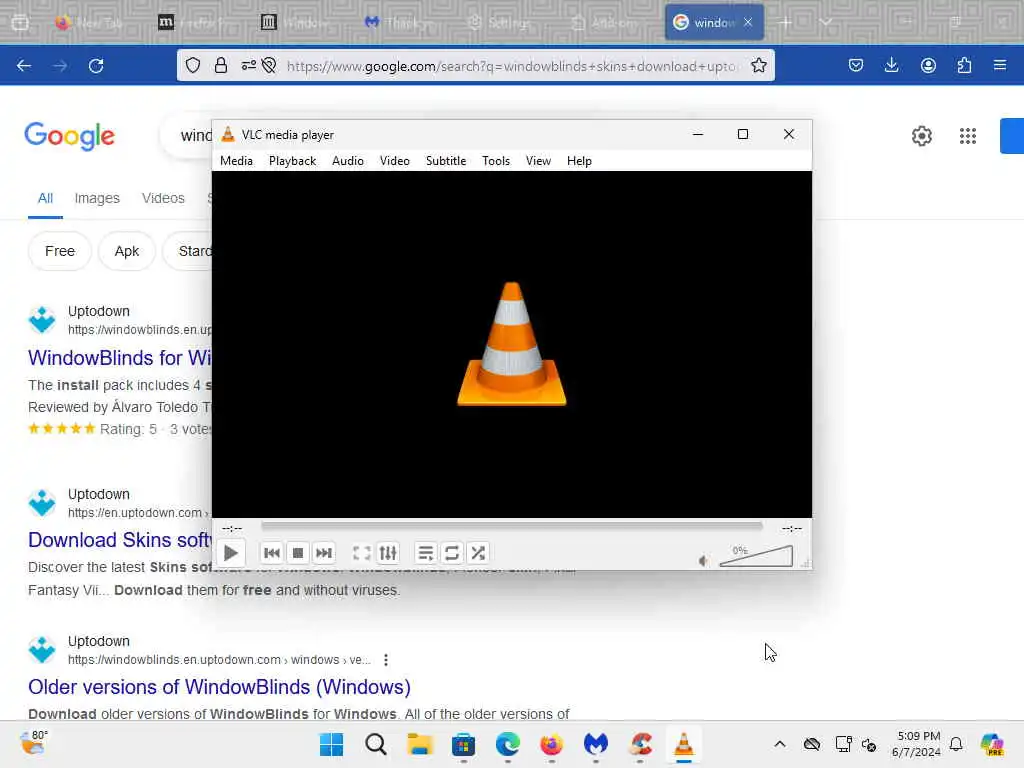Open Microsoft Edge from taskbar
1024x768 pixels.
pyautogui.click(x=507, y=744)
